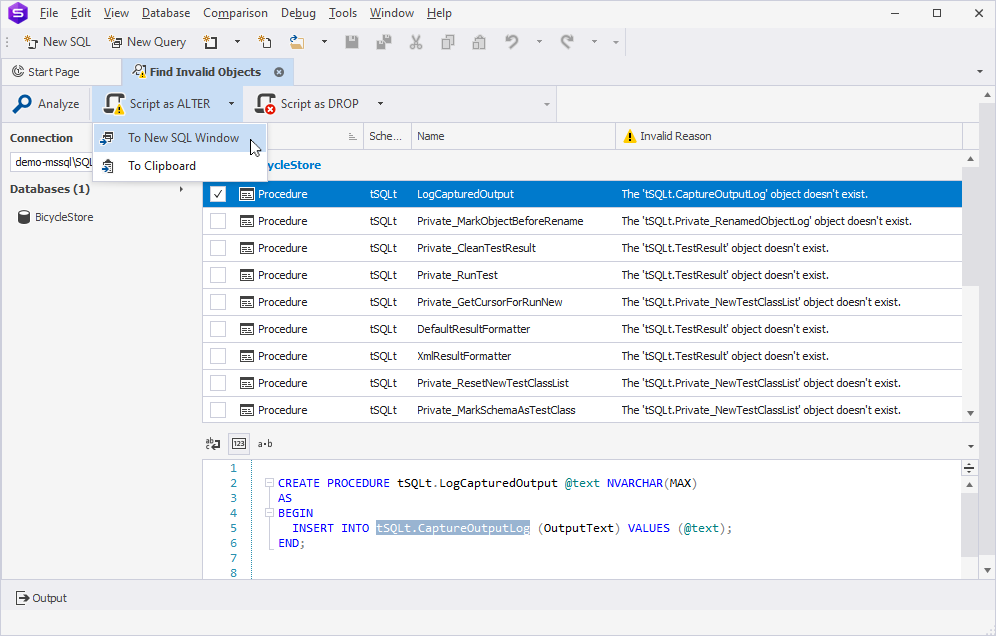Open the Redo history dropdown arrow
This screenshot has width=996, height=636.
coord(595,42)
